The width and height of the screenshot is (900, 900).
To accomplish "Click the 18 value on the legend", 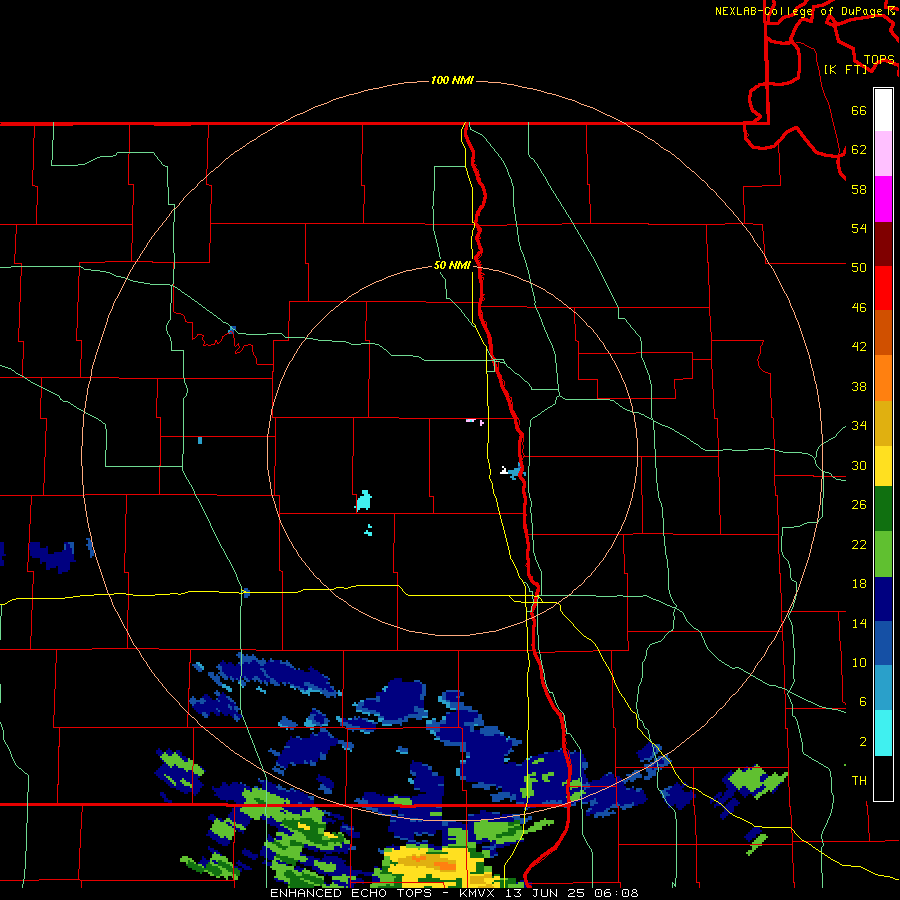I will (859, 584).
